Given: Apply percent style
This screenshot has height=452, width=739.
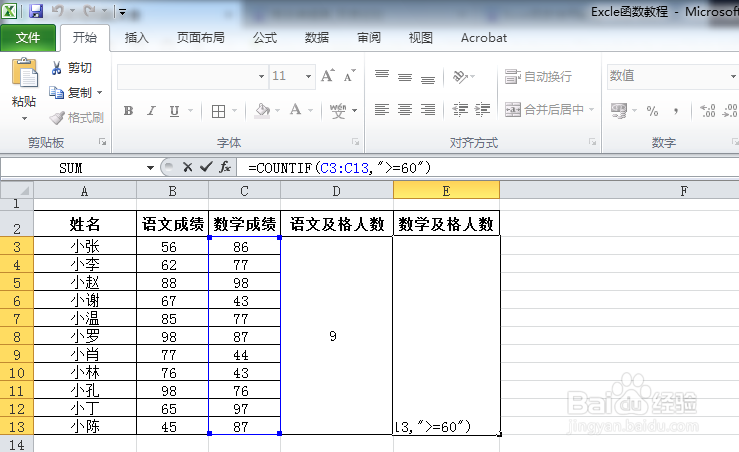Looking at the screenshot, I should (652, 111).
